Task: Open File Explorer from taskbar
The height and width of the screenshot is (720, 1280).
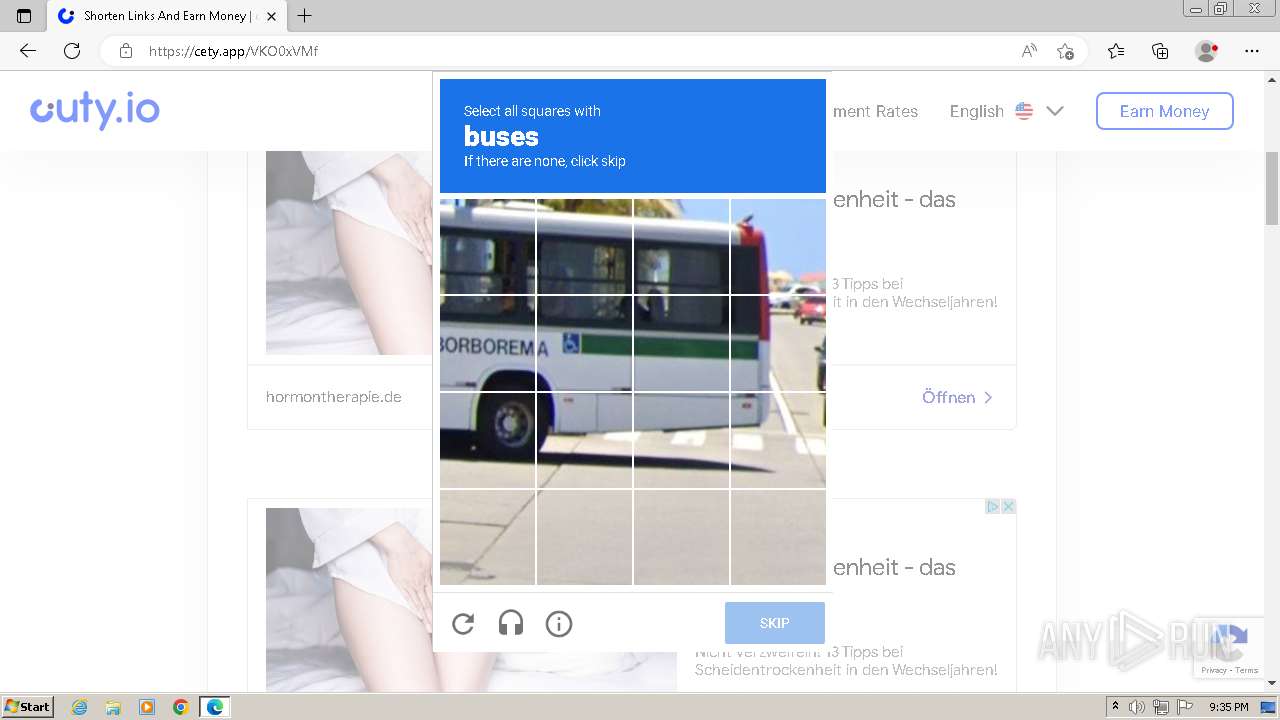Action: pyautogui.click(x=113, y=707)
